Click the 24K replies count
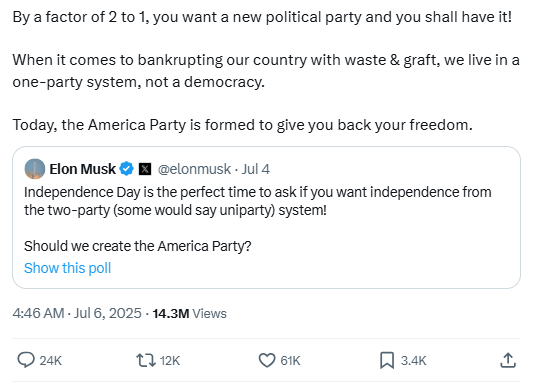 (x=51, y=361)
